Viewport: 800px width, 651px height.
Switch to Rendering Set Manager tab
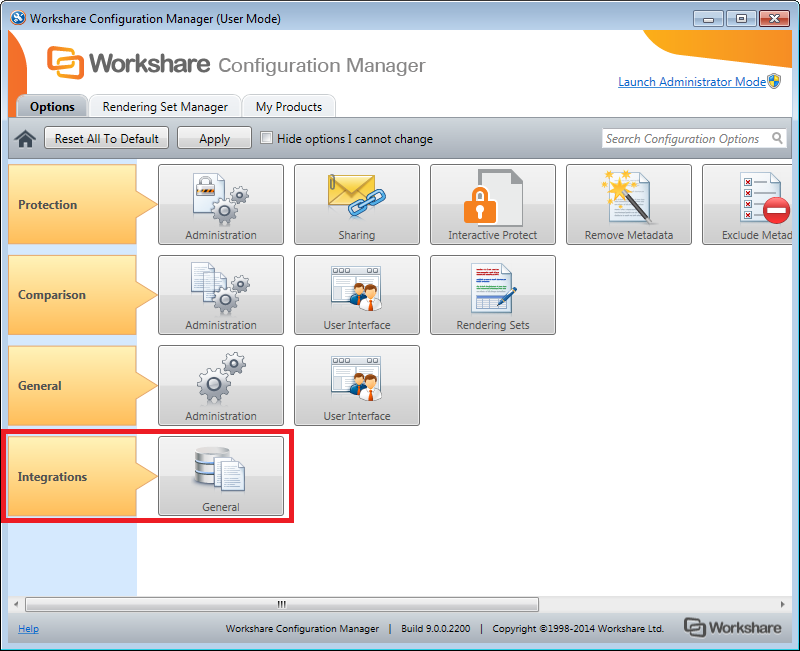165,107
